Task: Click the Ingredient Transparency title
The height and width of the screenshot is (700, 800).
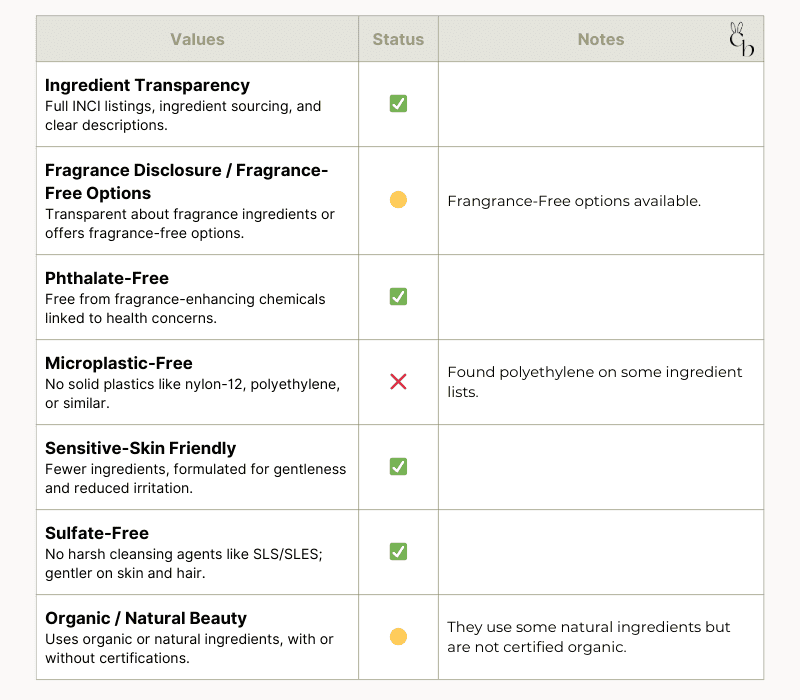Action: [x=147, y=85]
